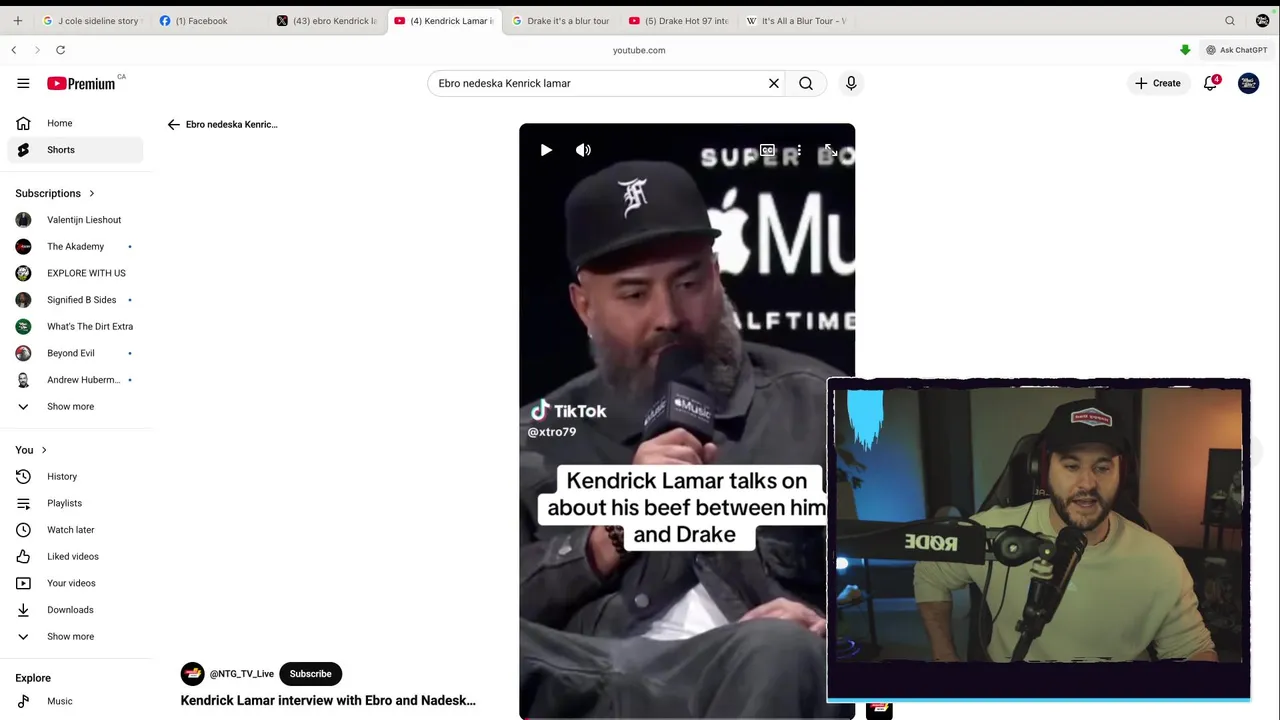Screen dimensions: 1280x720
Task: Open watch History
Action: 76,476
